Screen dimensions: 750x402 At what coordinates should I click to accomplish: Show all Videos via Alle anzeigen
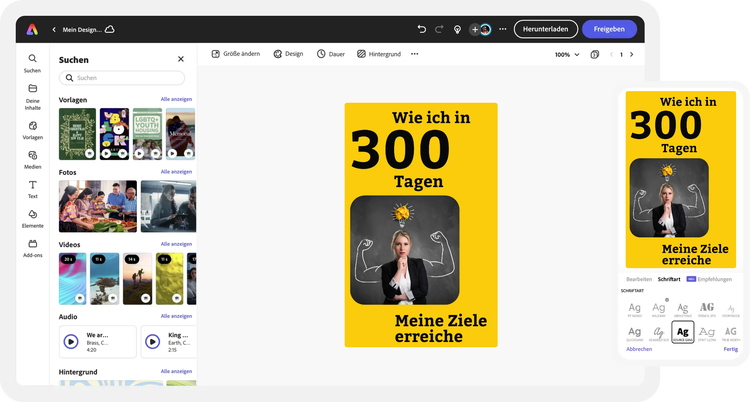coord(176,244)
